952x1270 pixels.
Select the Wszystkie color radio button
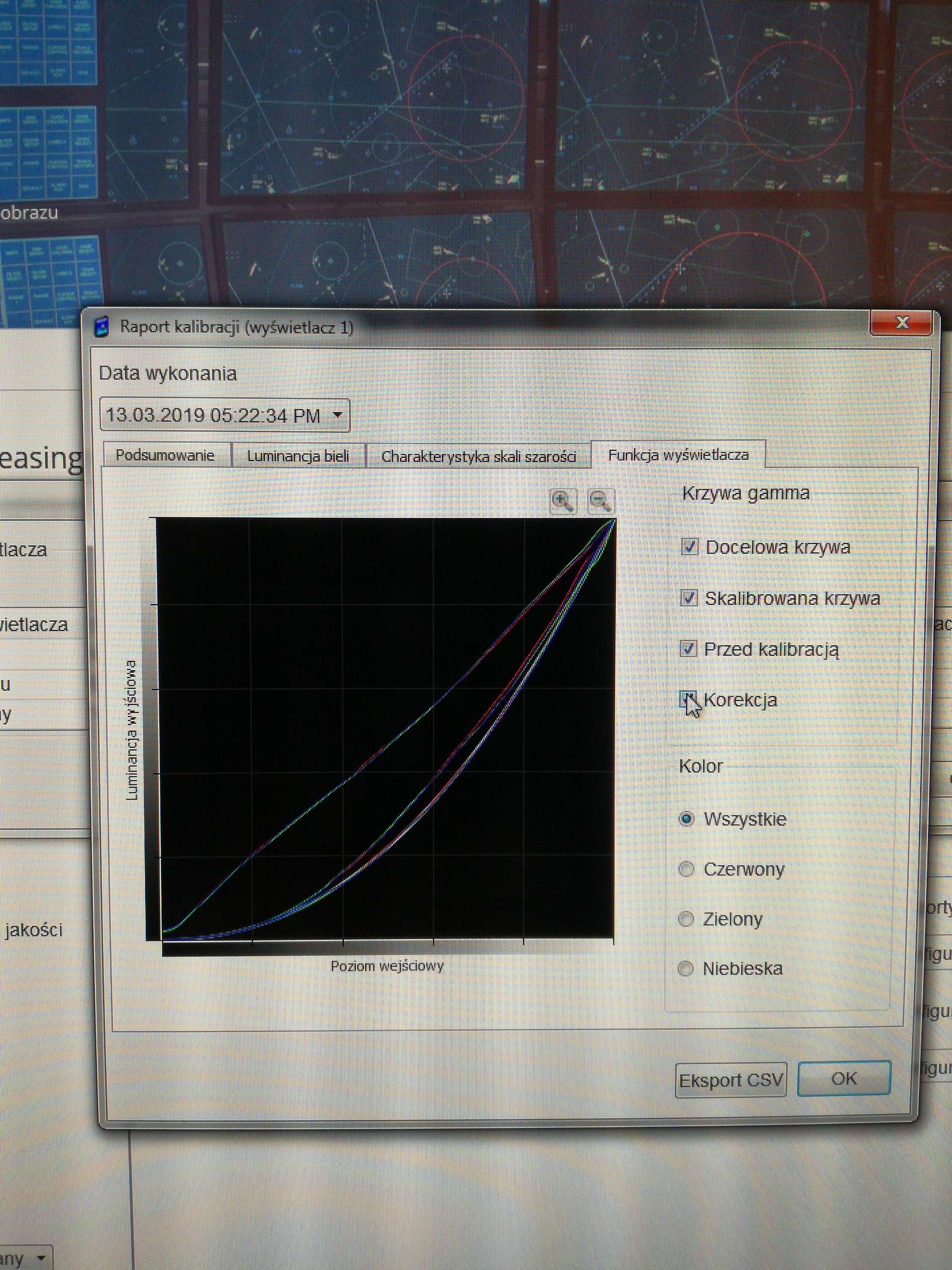click(686, 818)
